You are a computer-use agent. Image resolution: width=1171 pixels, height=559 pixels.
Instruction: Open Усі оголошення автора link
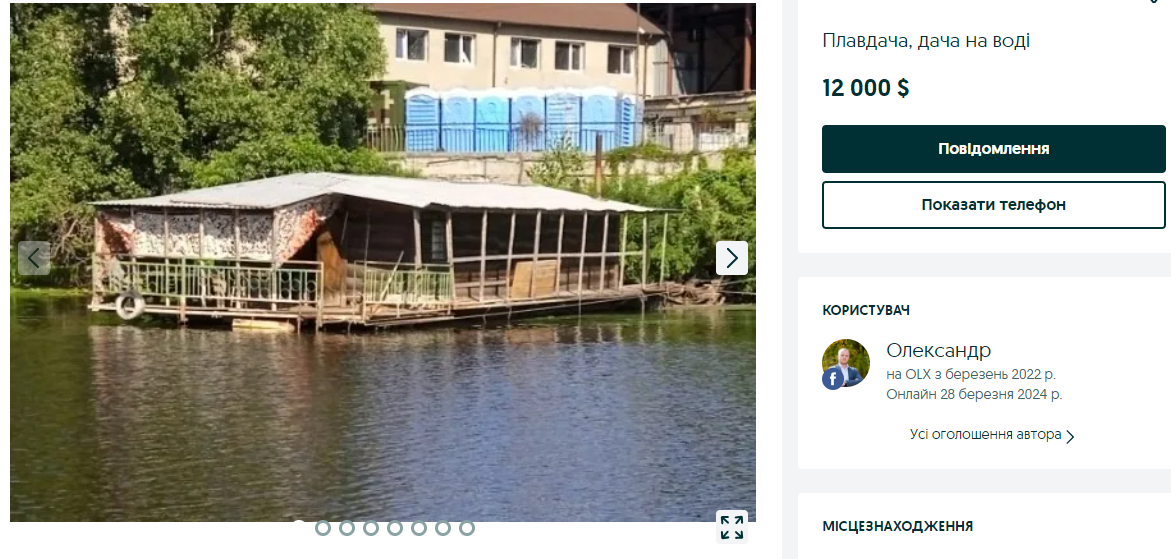pyautogui.click(x=985, y=434)
